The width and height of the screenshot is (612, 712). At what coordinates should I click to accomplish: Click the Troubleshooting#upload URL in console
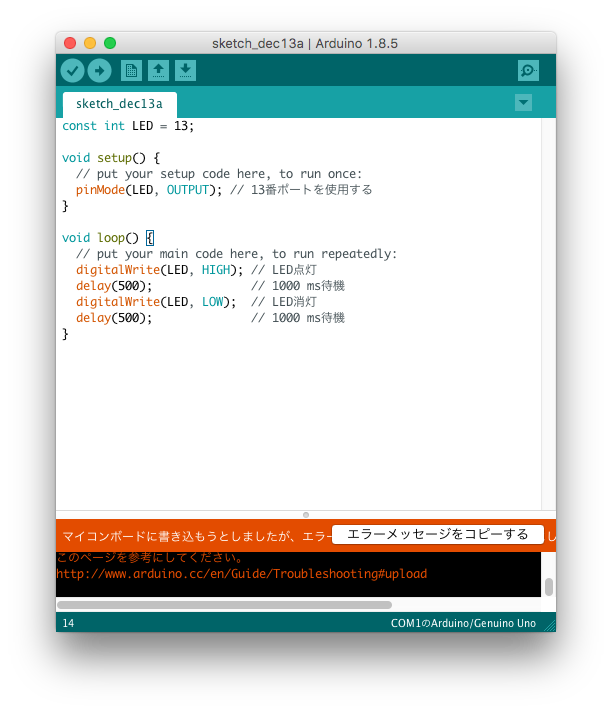pyautogui.click(x=242, y=574)
